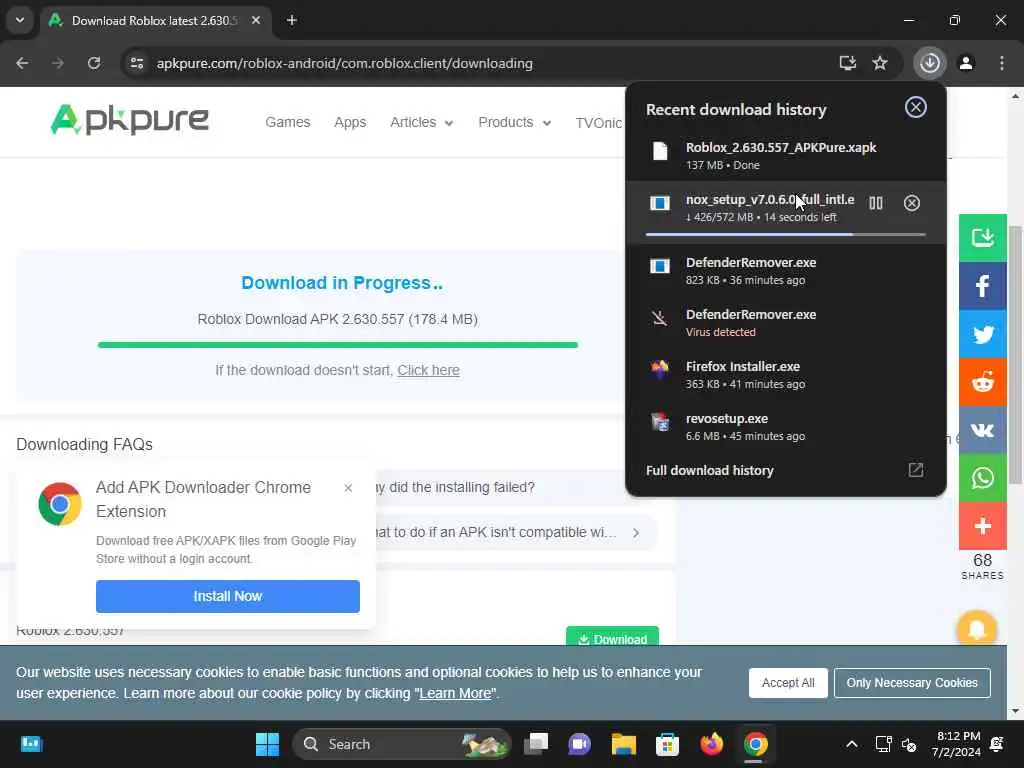The height and width of the screenshot is (768, 1024).
Task: Click the green Download button
Action: click(x=612, y=637)
